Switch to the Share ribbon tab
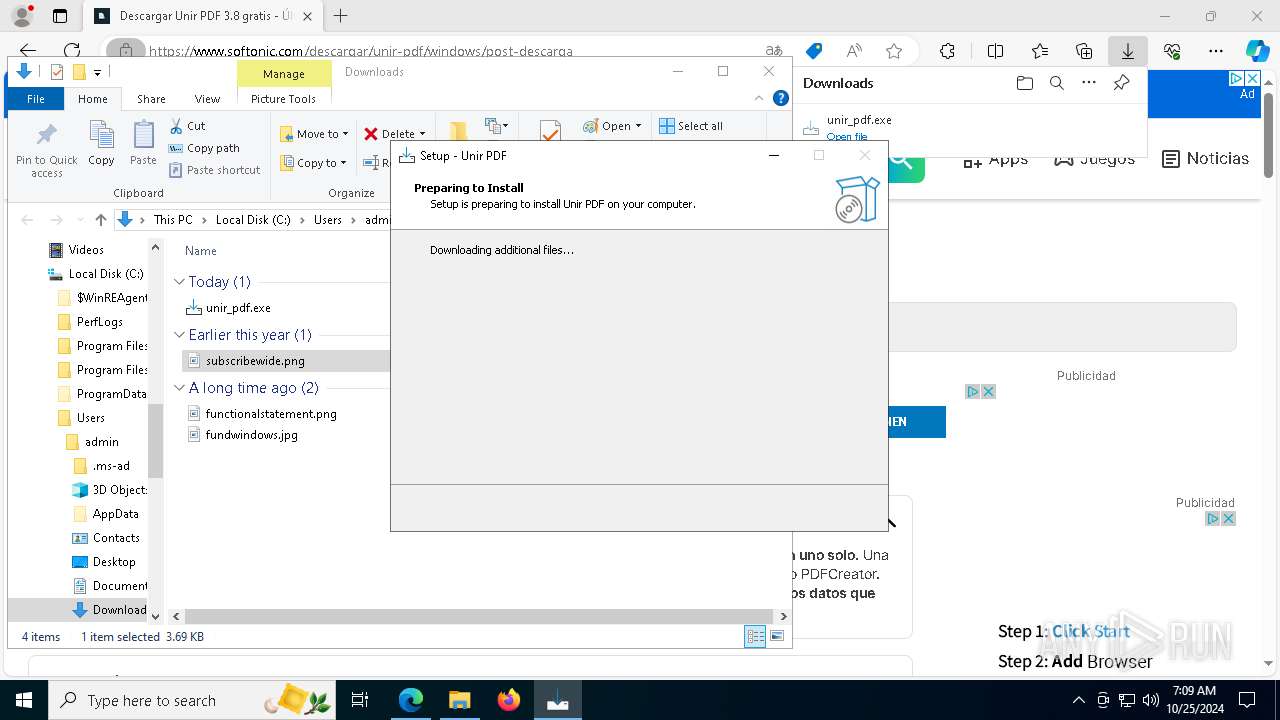The image size is (1280, 720). click(151, 99)
